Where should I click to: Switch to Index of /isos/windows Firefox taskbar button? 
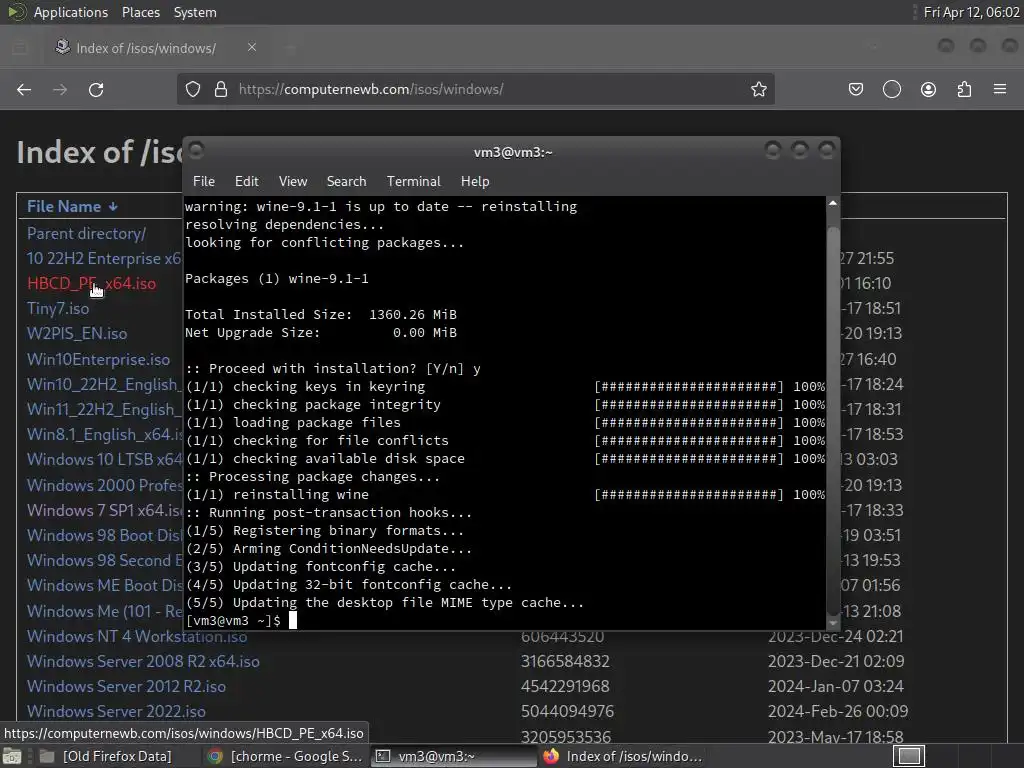point(622,756)
